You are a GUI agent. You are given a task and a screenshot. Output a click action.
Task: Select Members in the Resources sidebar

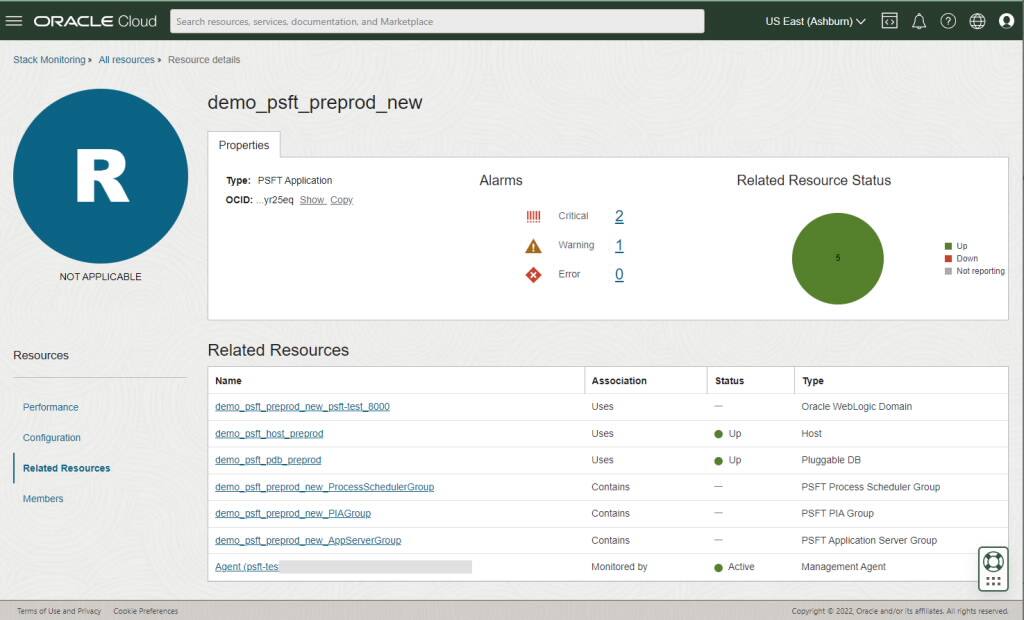pyautogui.click(x=43, y=498)
